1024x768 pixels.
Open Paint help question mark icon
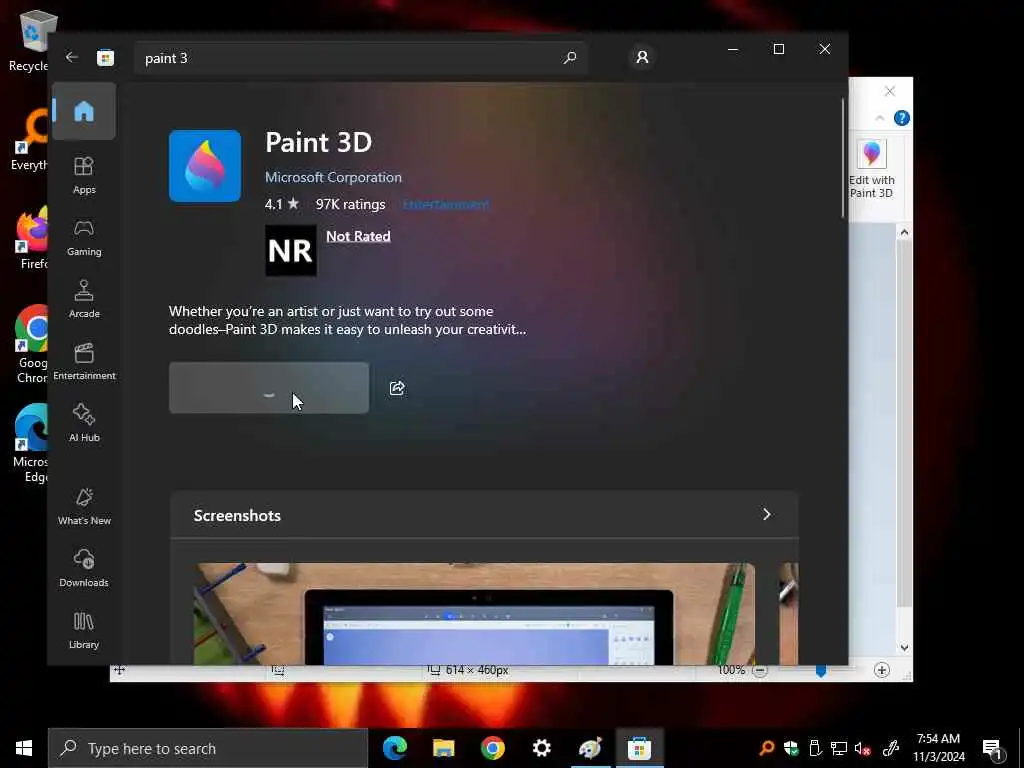(x=902, y=118)
